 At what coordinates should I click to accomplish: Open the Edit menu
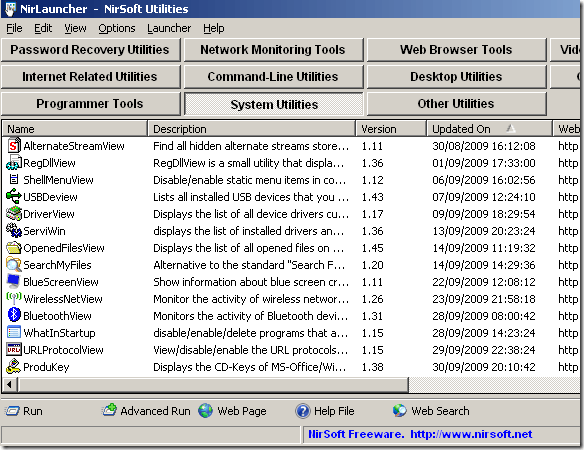[43, 28]
